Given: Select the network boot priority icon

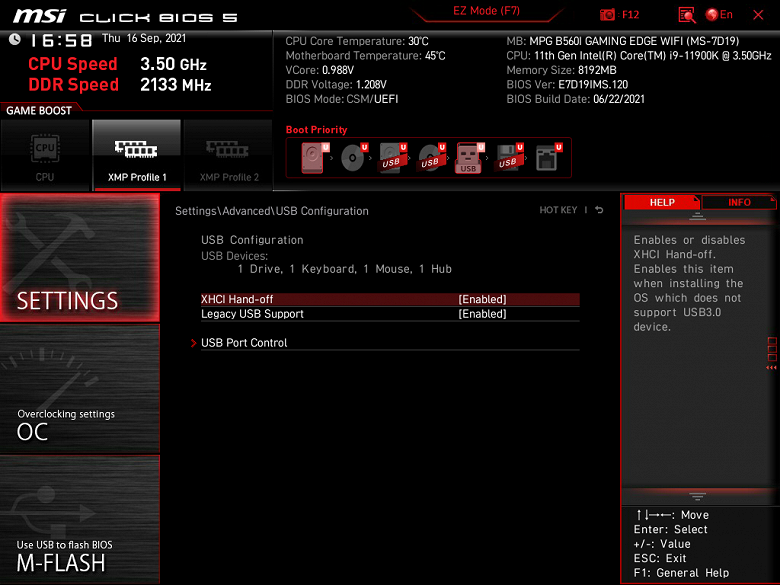Looking at the screenshot, I should click(x=548, y=158).
